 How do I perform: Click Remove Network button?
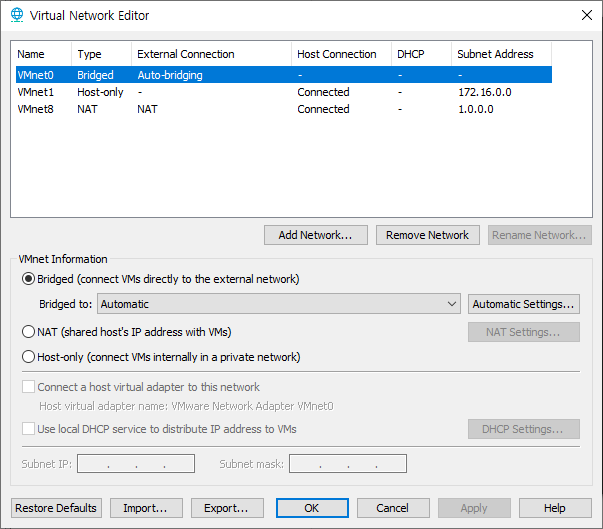pyautogui.click(x=428, y=235)
